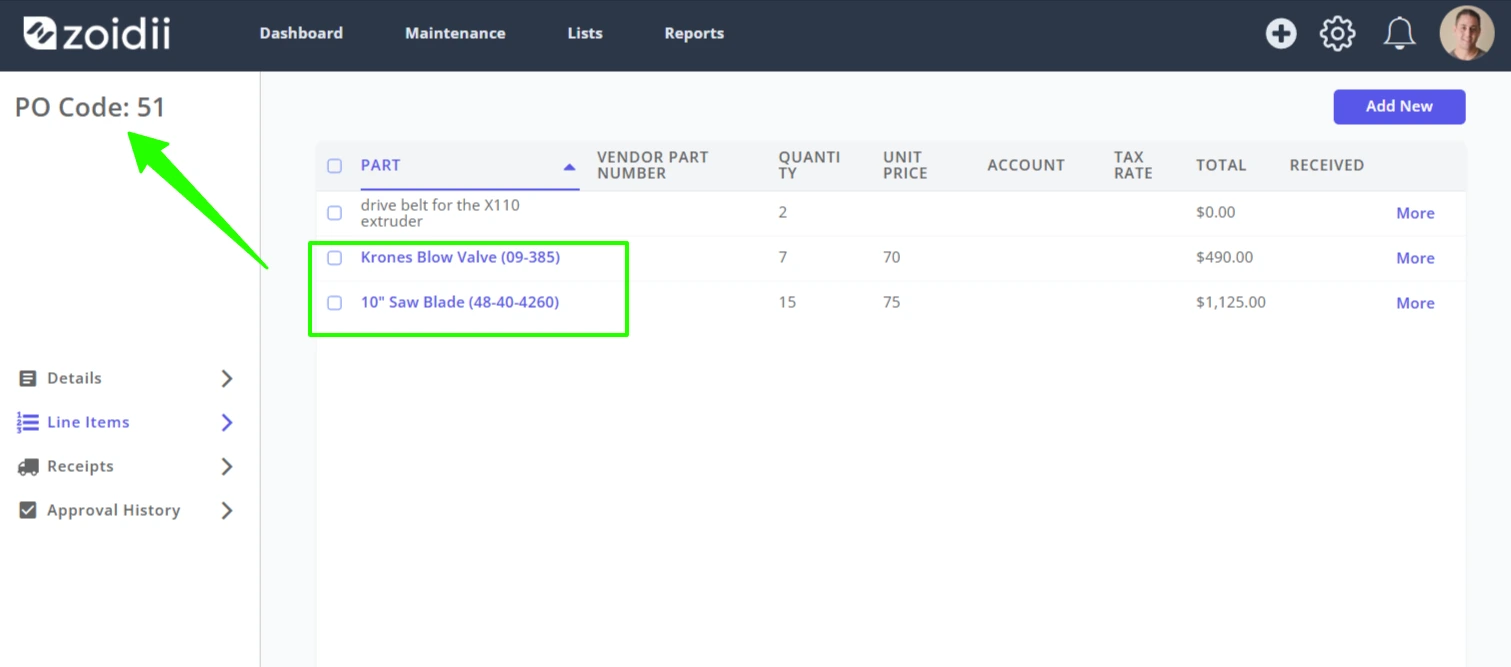This screenshot has width=1511, height=667.
Task: Click RECEIVED column header
Action: pyautogui.click(x=1327, y=166)
